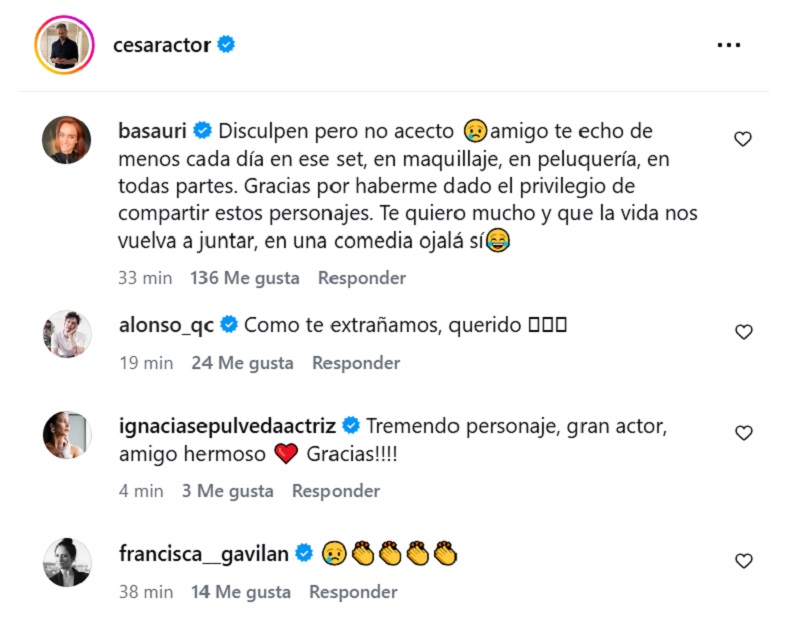Like ignaciasepulvedaactriz's comment with the heart

coord(743,433)
